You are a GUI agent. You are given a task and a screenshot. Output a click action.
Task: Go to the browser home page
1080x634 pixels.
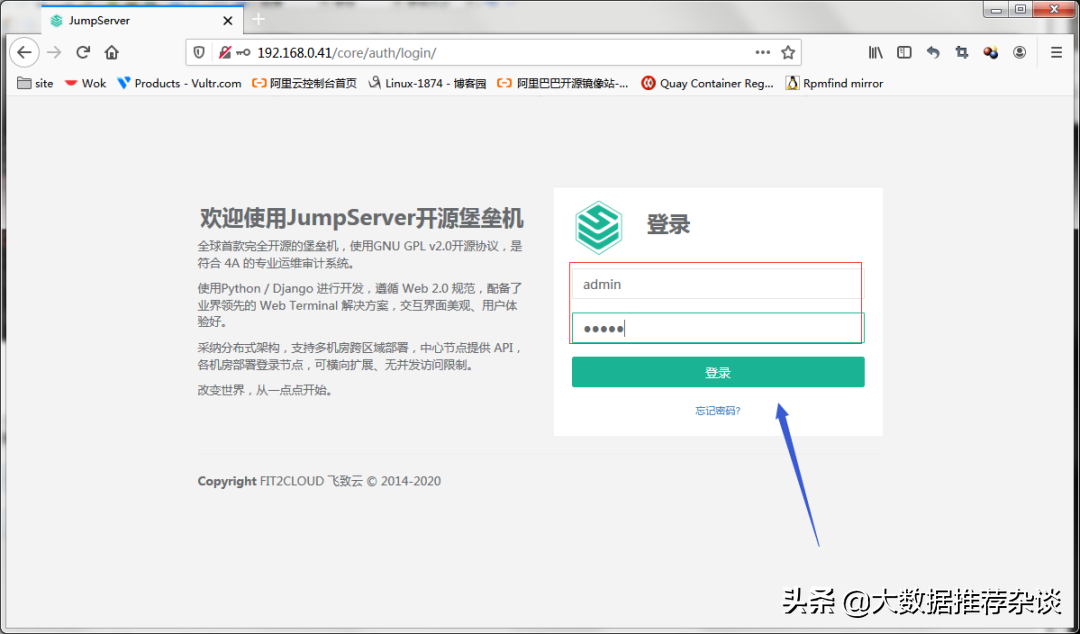point(111,52)
